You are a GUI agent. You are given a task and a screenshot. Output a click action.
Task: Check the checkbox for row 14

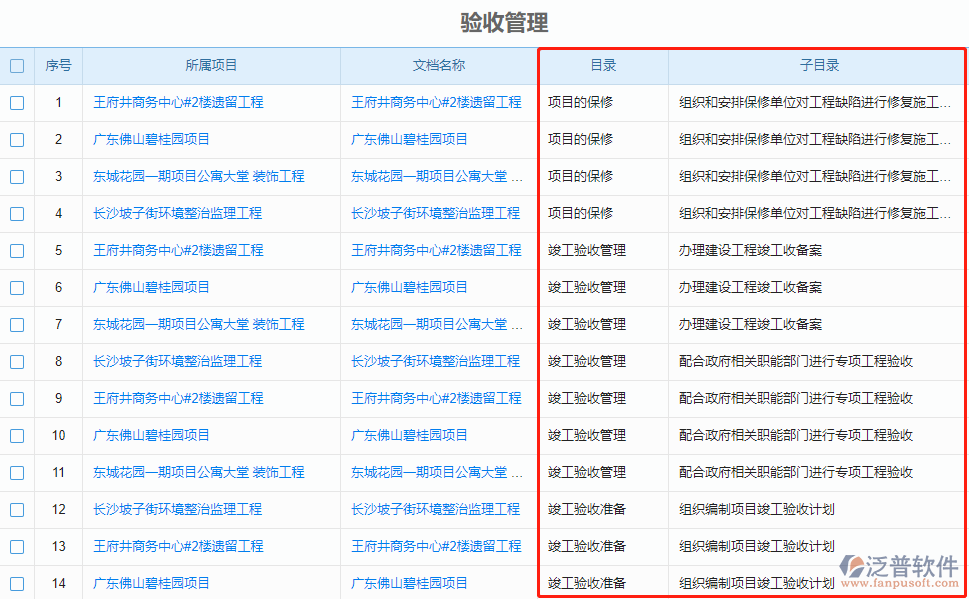pyautogui.click(x=16, y=583)
